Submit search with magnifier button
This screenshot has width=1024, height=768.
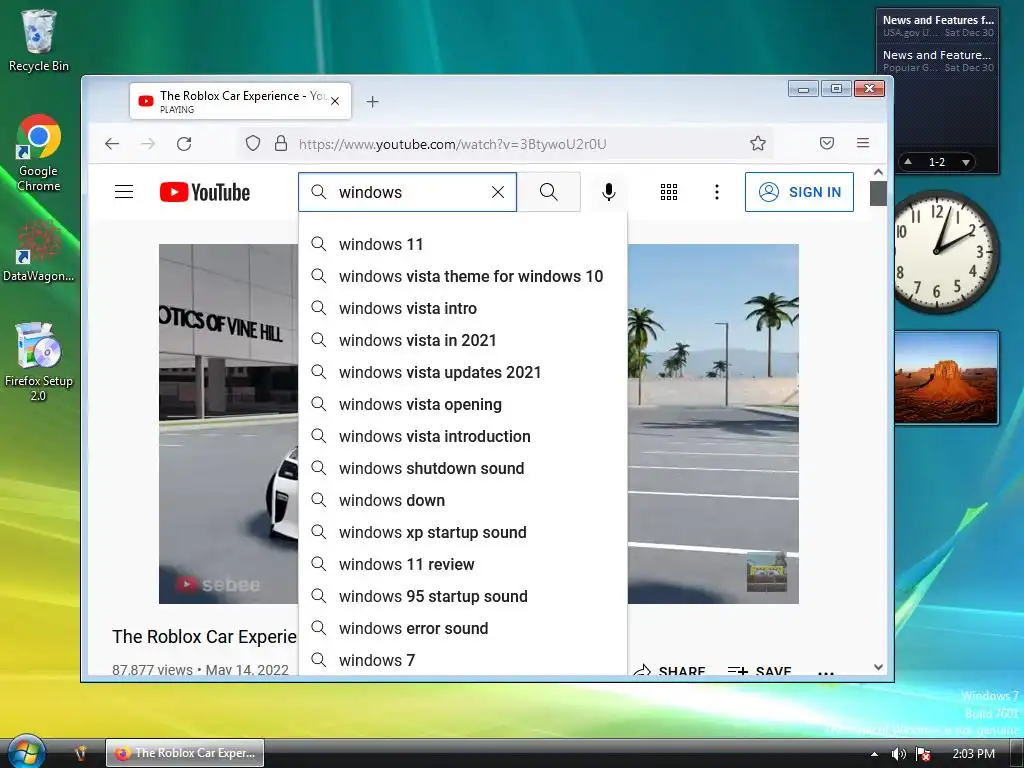pyautogui.click(x=549, y=192)
